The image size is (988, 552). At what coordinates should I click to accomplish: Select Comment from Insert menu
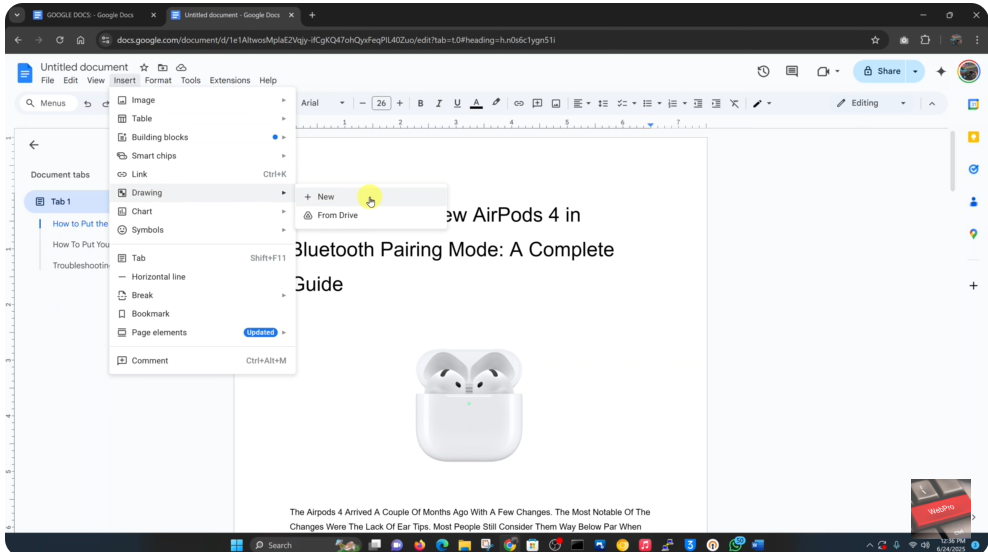pos(202,361)
